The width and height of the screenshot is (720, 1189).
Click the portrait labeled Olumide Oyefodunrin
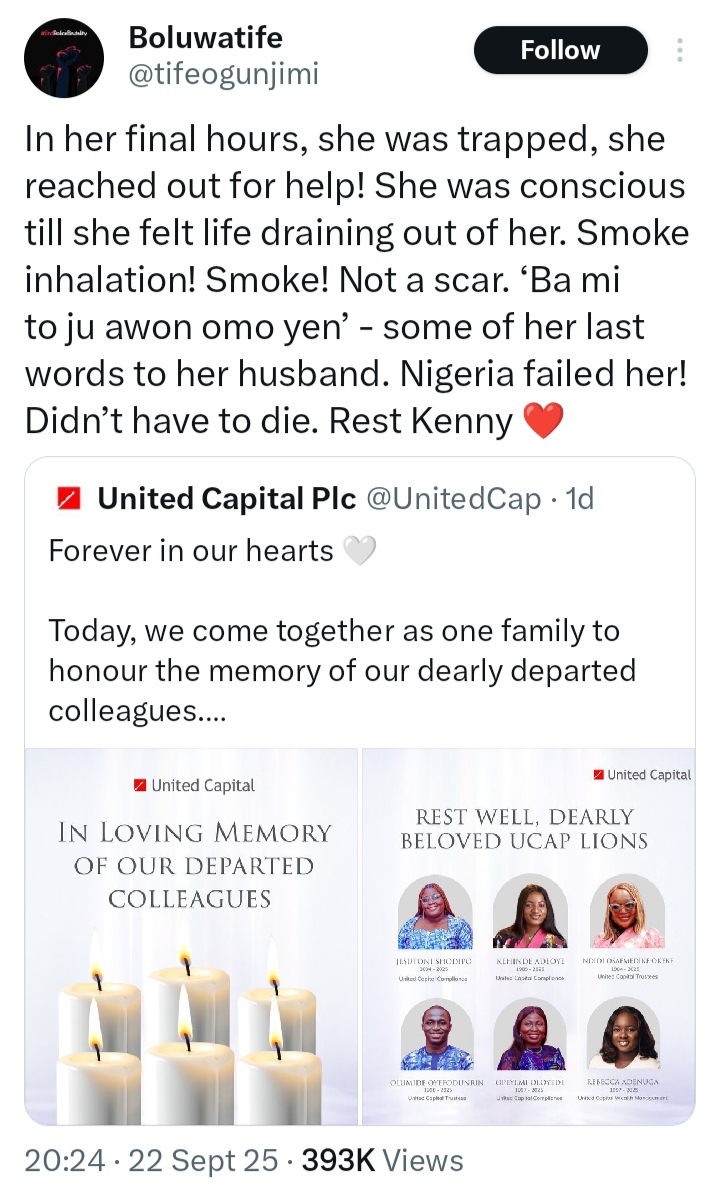point(435,1034)
